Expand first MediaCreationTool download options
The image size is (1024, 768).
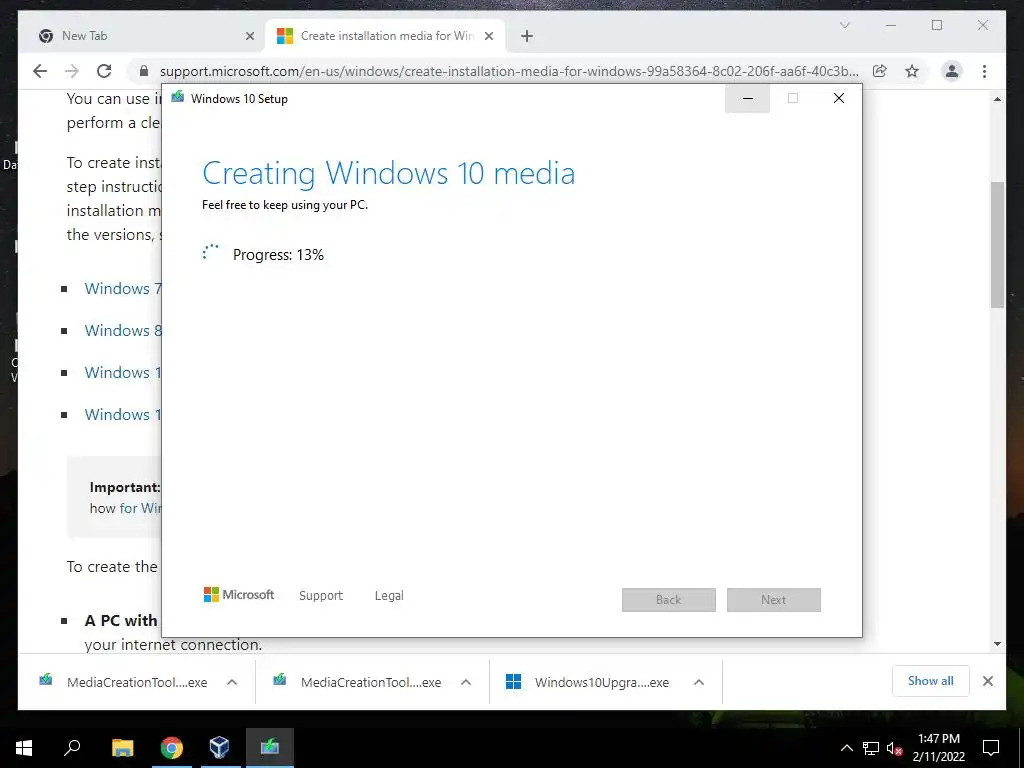coord(232,682)
